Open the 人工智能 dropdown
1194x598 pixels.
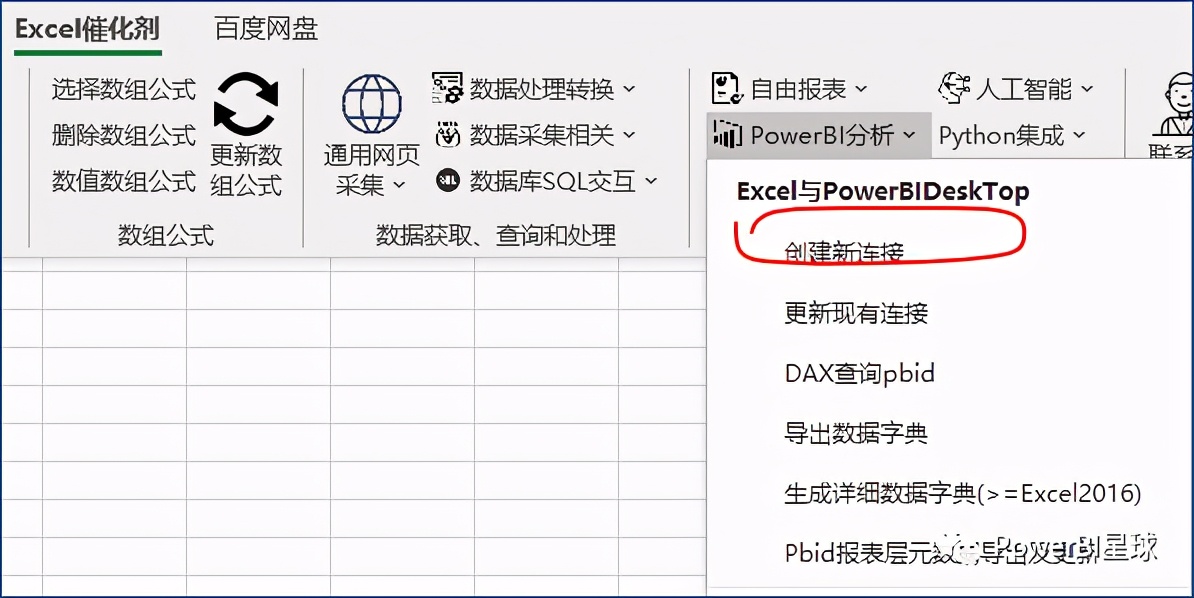click(x=1090, y=89)
